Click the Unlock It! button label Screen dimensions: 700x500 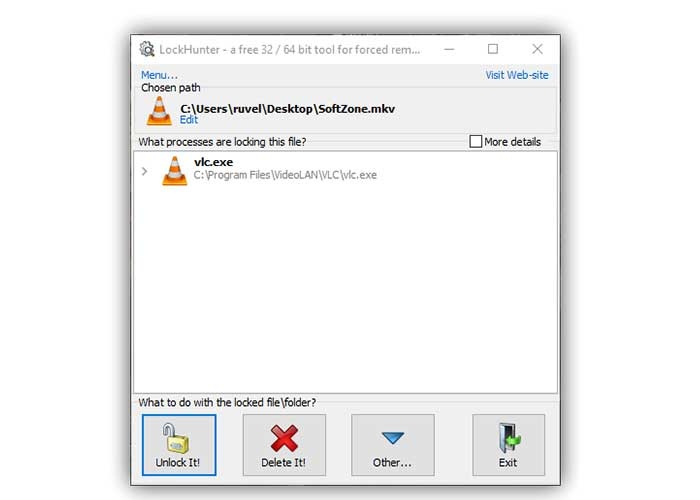(178, 462)
